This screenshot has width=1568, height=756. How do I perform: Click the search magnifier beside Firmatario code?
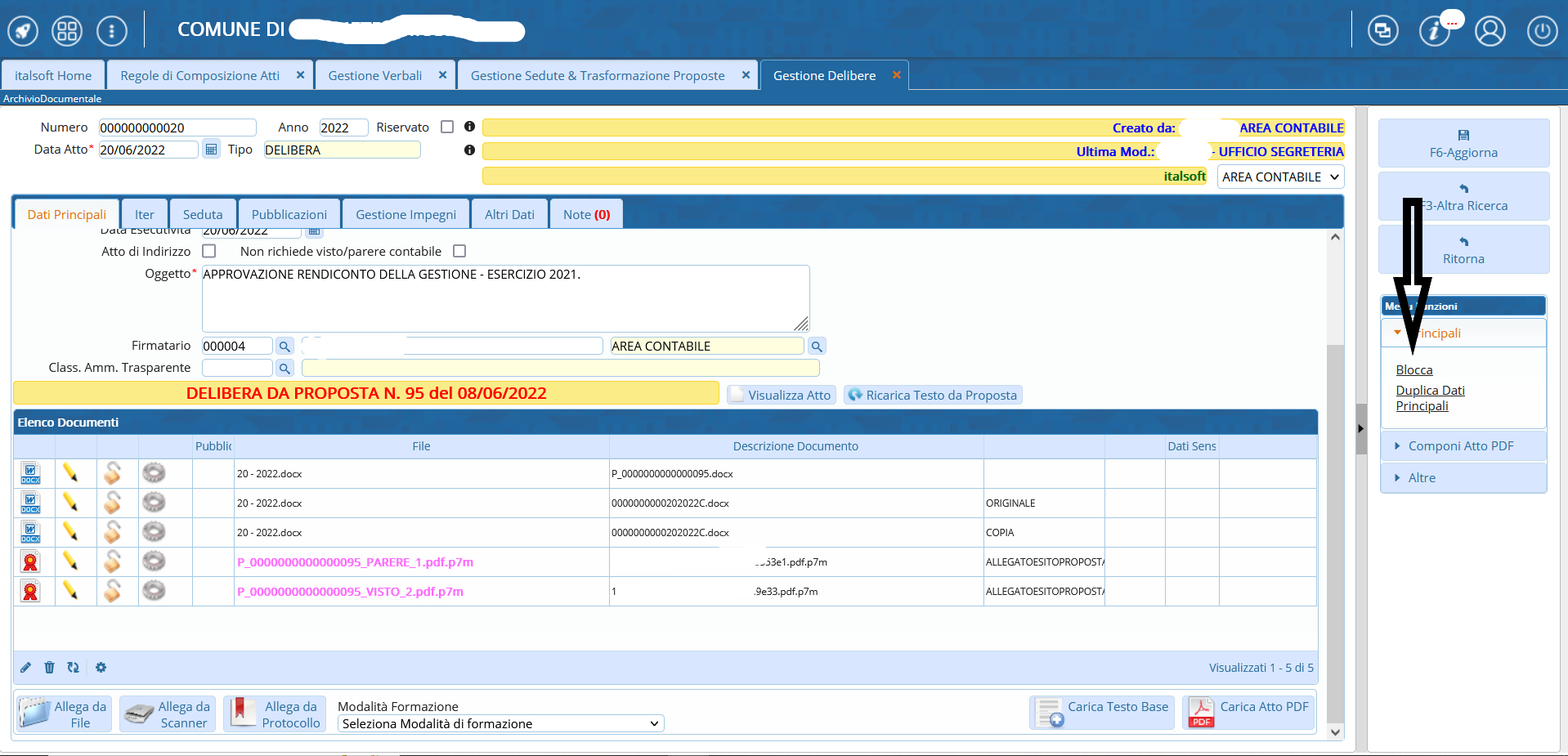click(x=284, y=347)
